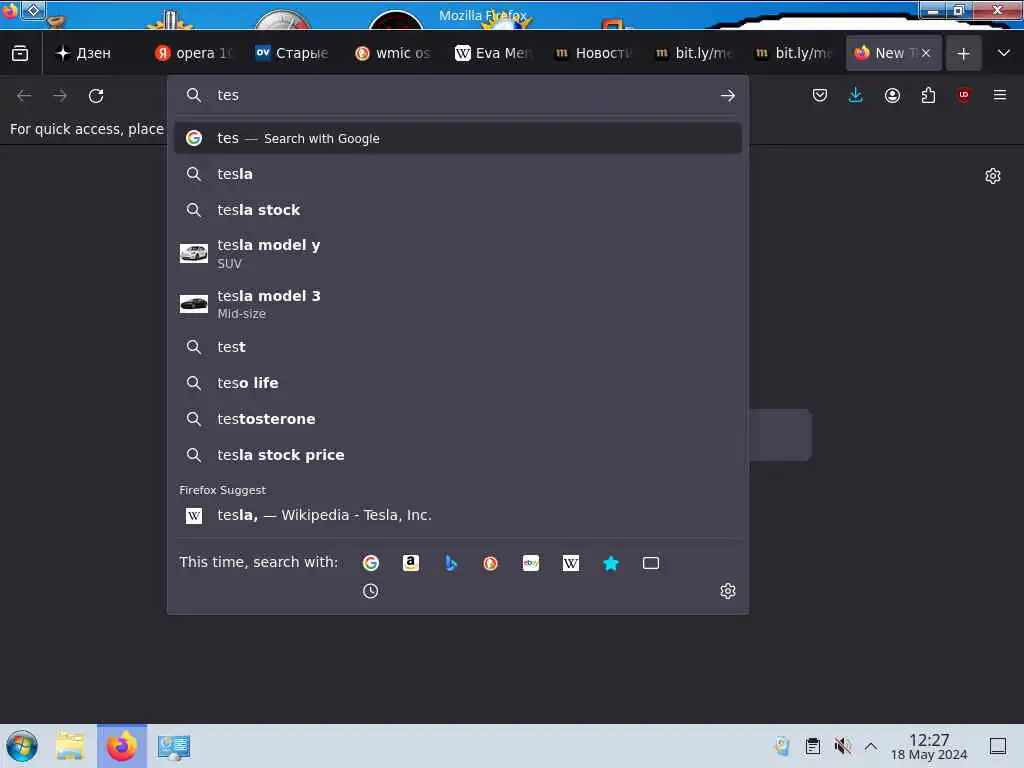This screenshot has width=1024, height=768.
Task: Open the Firefox hamburger menu
Action: 1000,95
